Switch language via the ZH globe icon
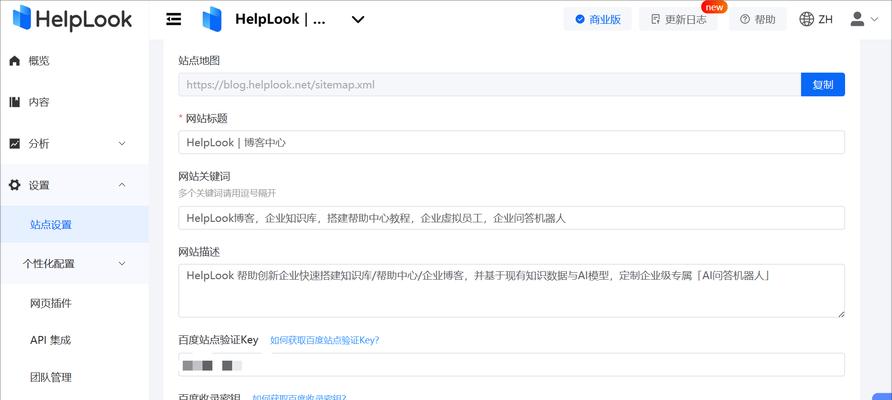 click(x=816, y=19)
